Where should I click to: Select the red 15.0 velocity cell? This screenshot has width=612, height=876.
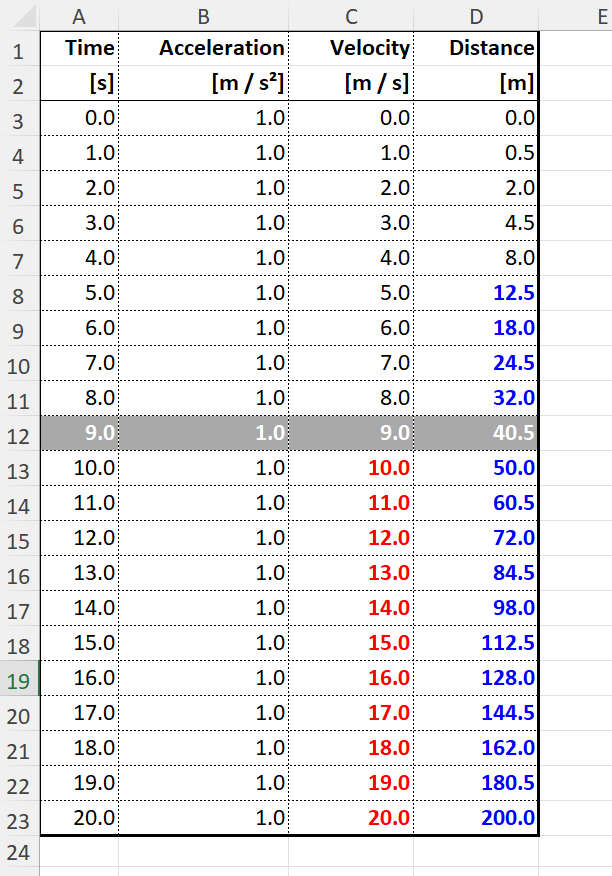click(x=351, y=643)
